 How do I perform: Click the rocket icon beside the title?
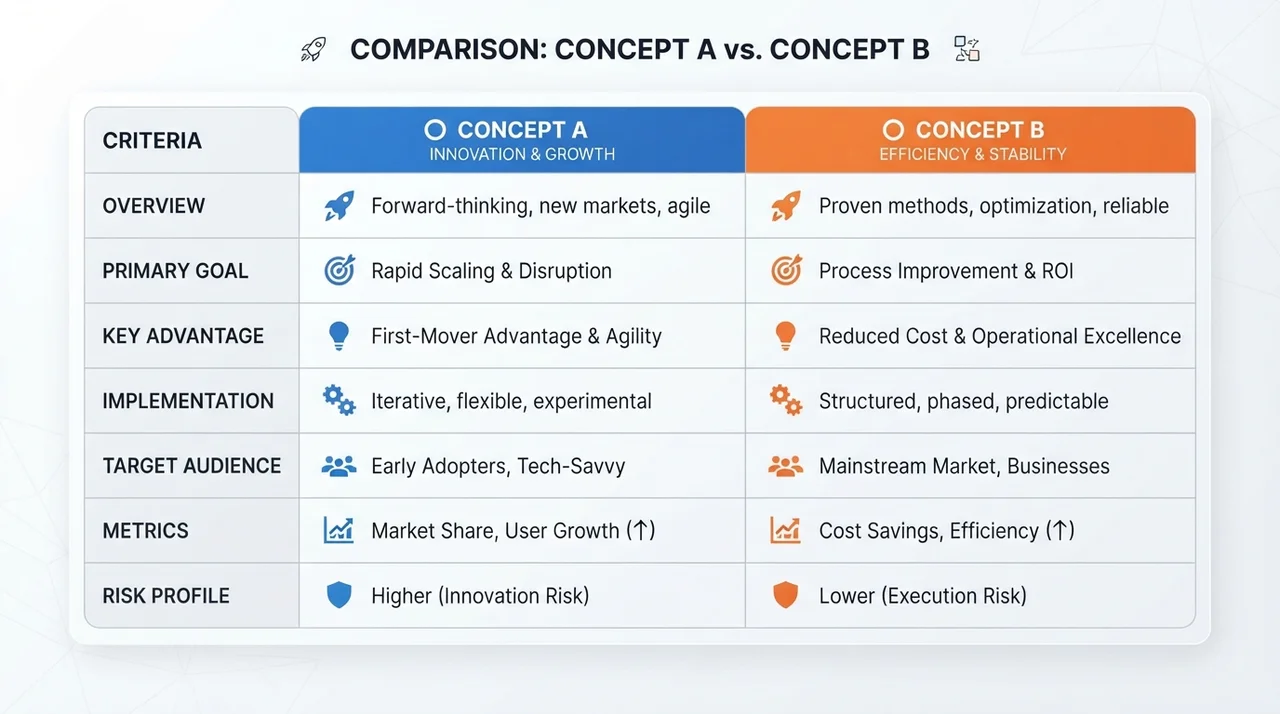(x=313, y=50)
